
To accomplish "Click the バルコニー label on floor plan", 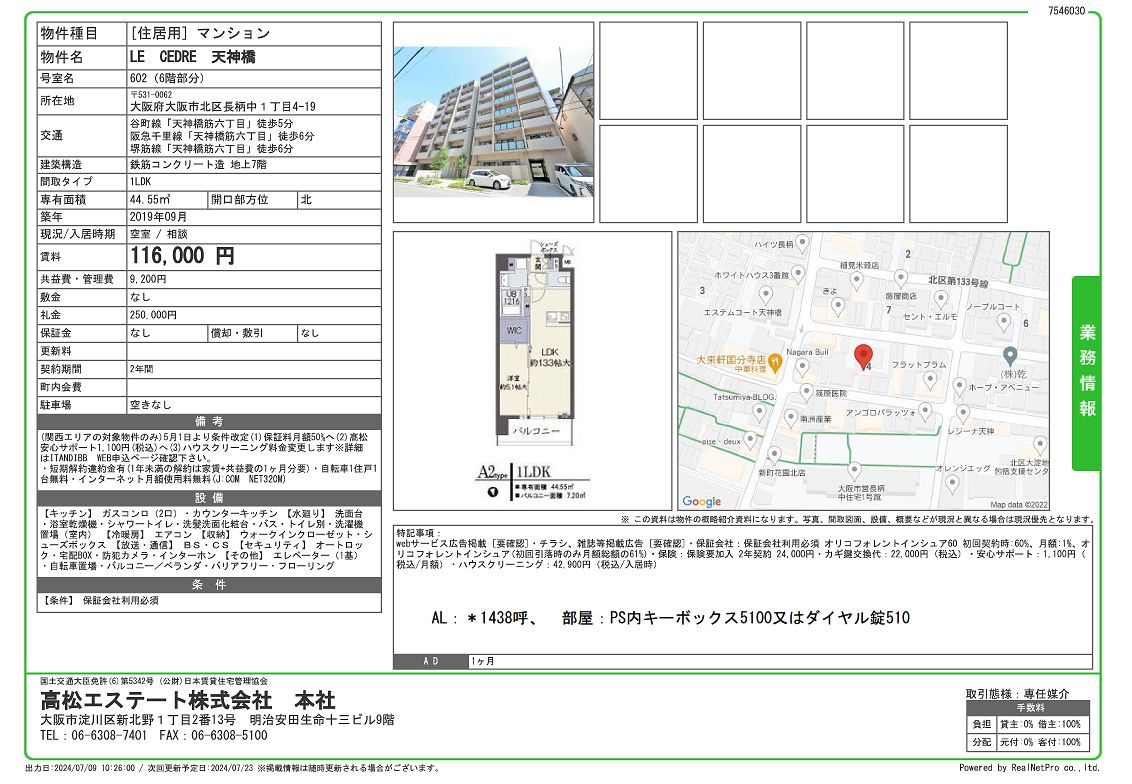I will pos(536,431).
